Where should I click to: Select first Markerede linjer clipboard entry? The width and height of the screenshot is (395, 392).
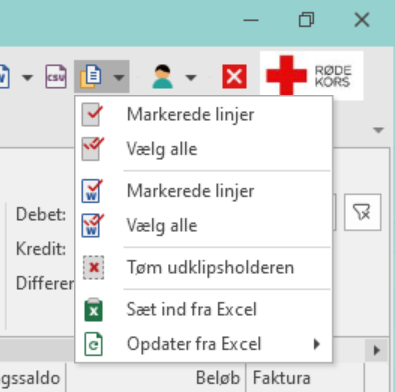[204, 114]
